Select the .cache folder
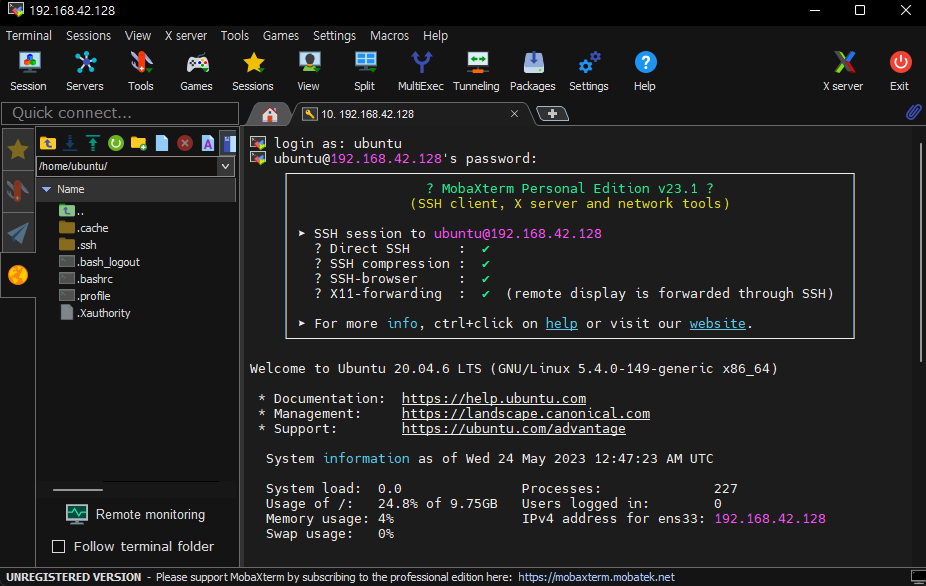The height and width of the screenshot is (586, 926). [83, 228]
